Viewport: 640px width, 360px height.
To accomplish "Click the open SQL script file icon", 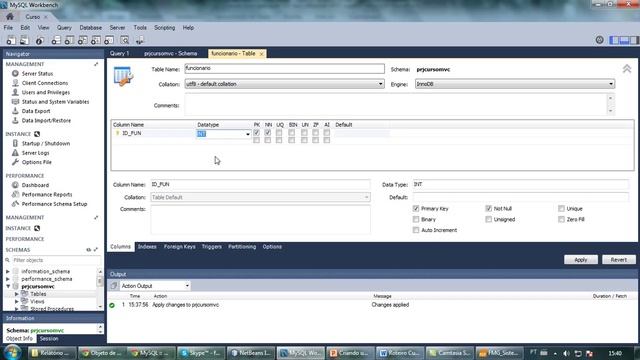I will coord(24,40).
